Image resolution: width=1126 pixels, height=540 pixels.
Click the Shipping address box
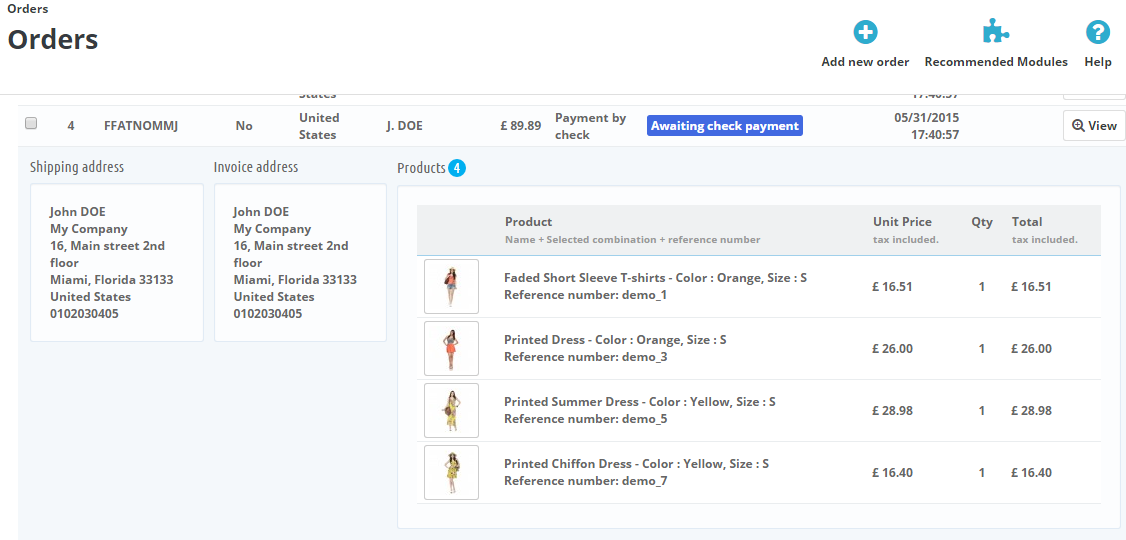tap(116, 262)
